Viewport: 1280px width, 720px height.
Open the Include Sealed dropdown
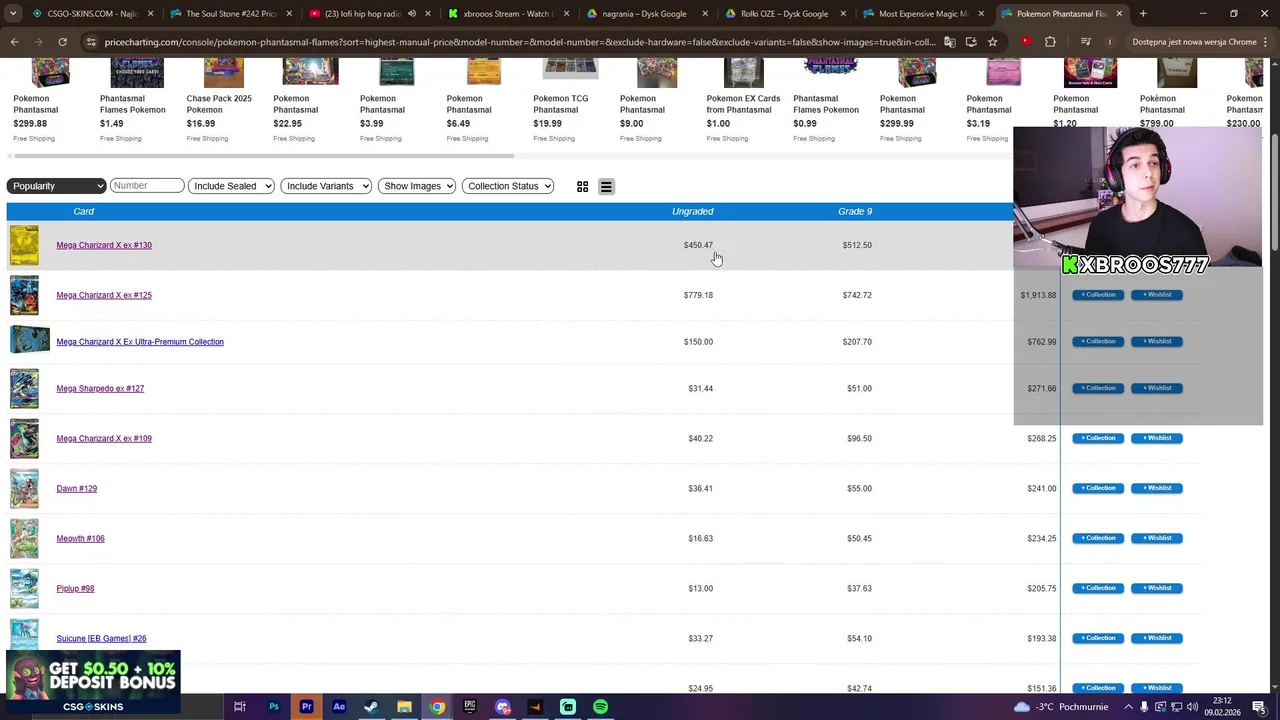pos(231,186)
